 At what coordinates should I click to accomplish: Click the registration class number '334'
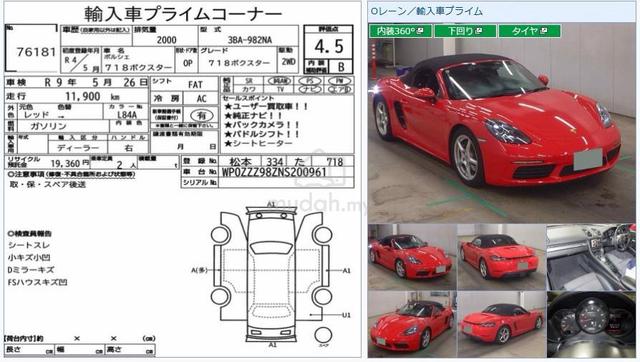point(275,162)
